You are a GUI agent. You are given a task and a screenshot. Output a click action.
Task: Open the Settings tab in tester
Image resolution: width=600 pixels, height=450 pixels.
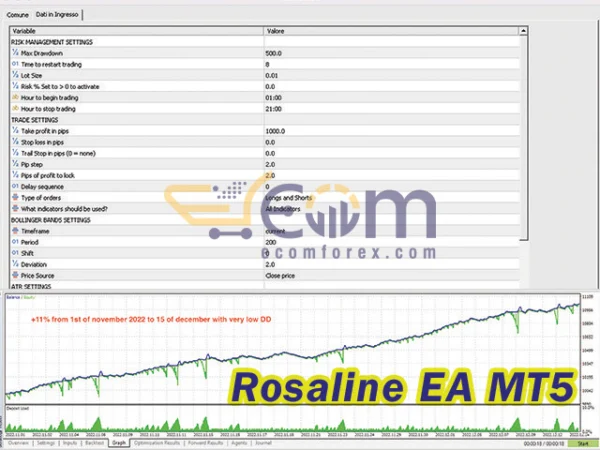(46, 443)
